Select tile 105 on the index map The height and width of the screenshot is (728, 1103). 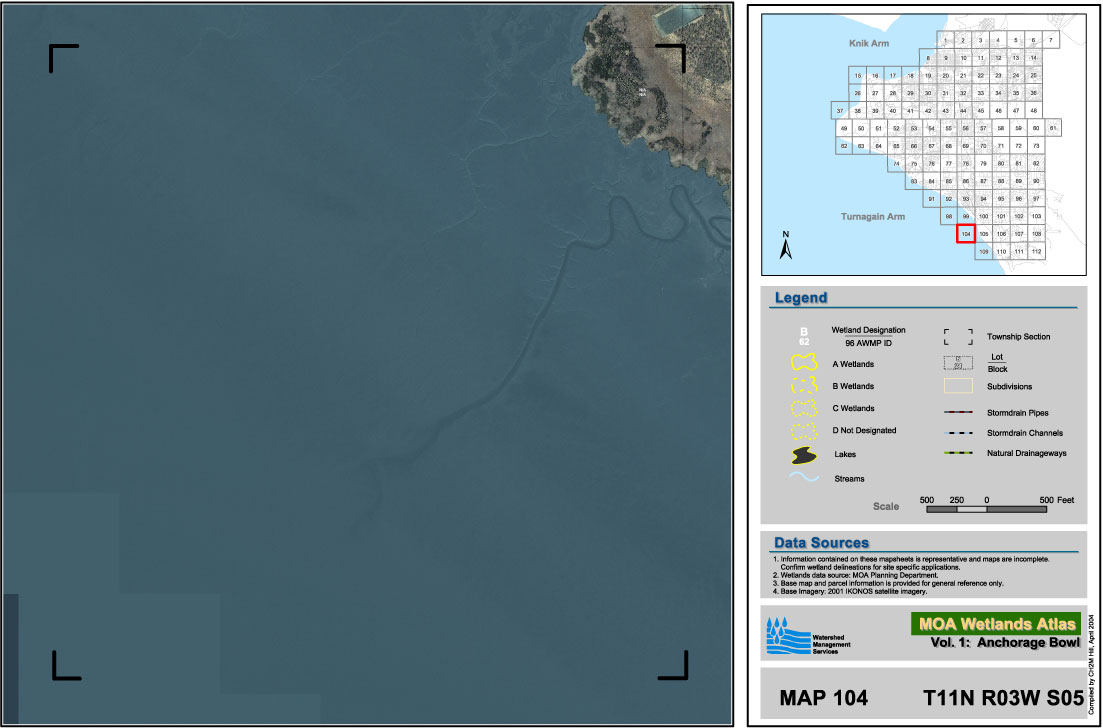pos(984,234)
